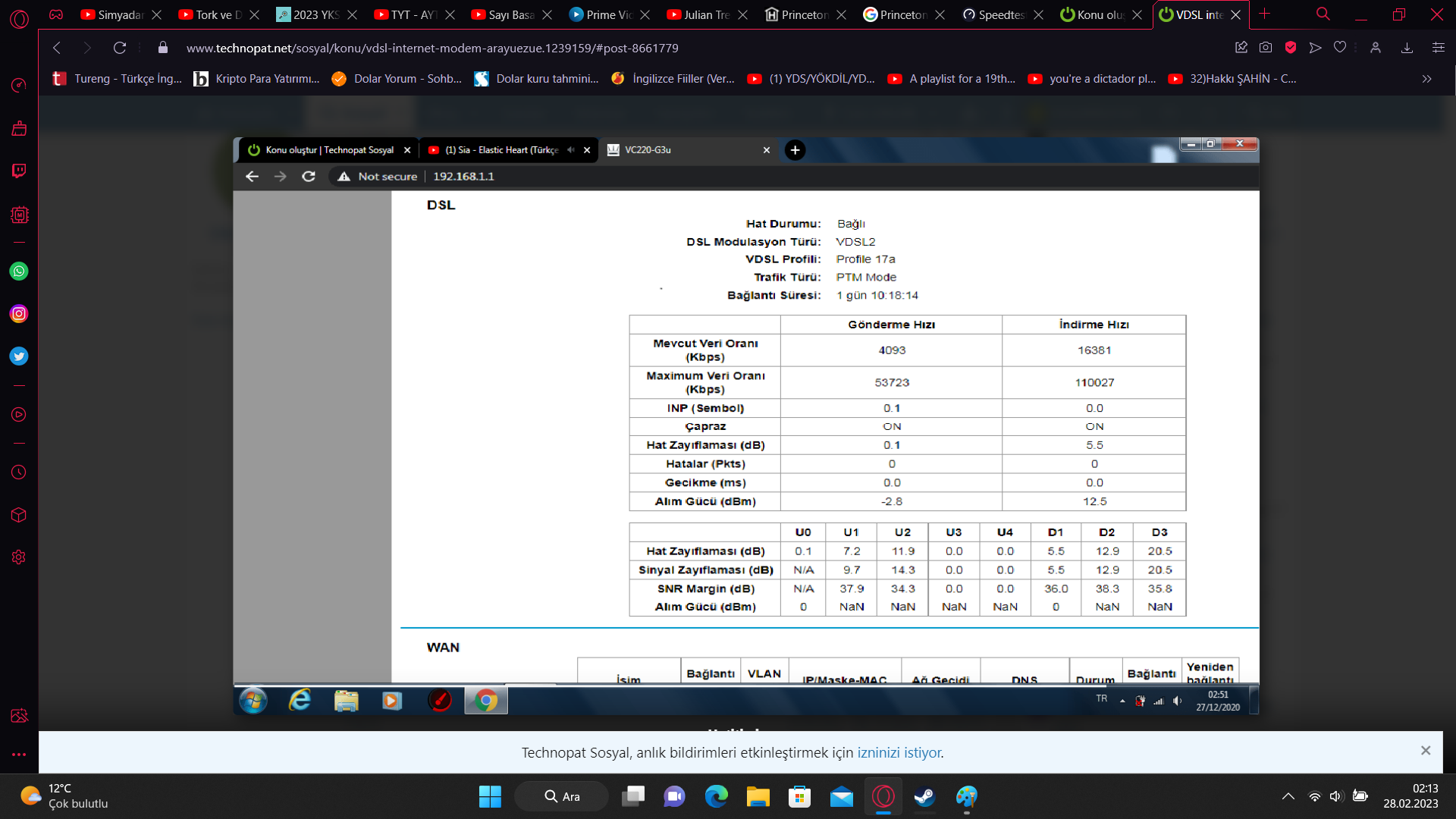1456x819 pixels.
Task: Dismiss the notification permission banner
Action: tap(1426, 751)
